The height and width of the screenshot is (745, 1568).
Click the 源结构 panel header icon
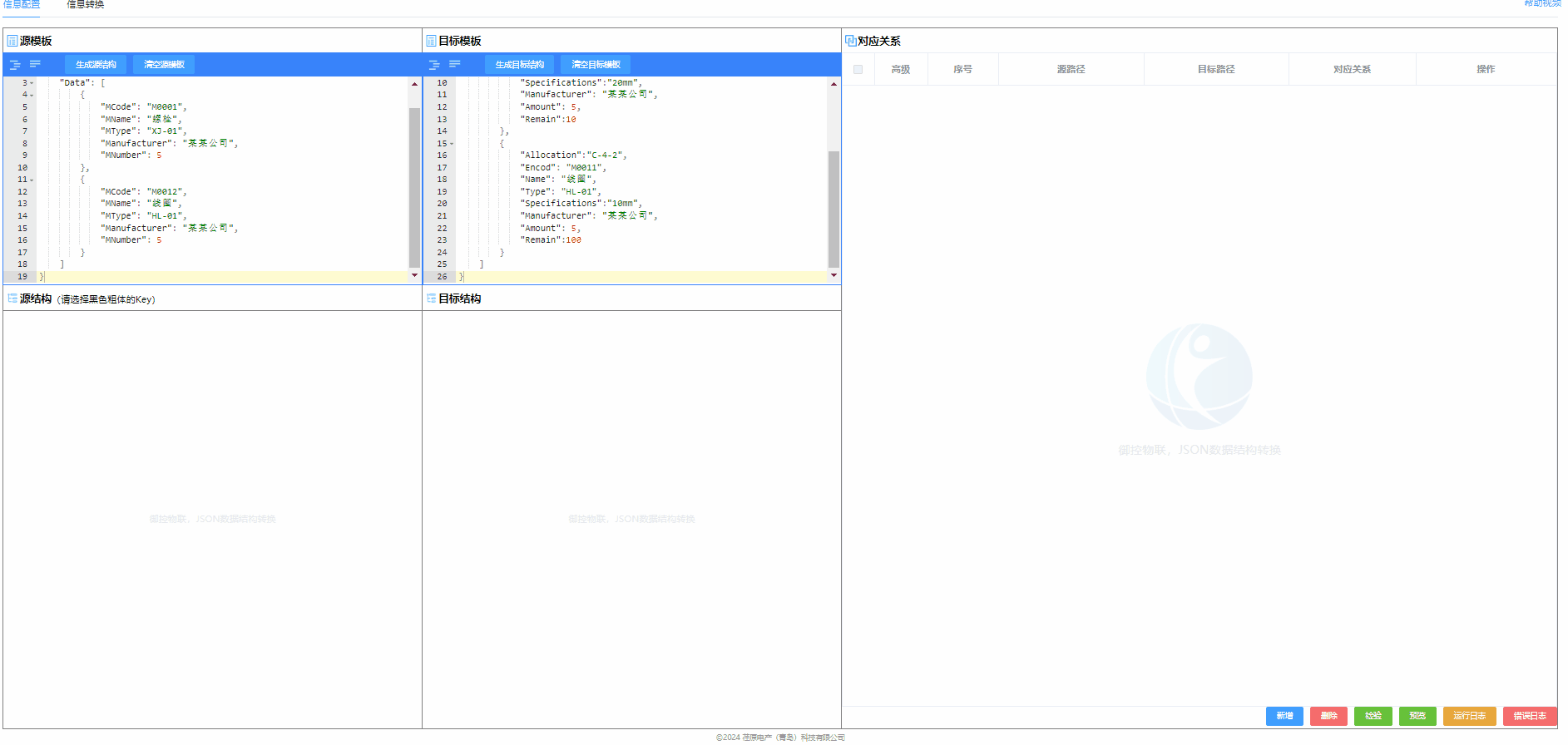pos(12,298)
